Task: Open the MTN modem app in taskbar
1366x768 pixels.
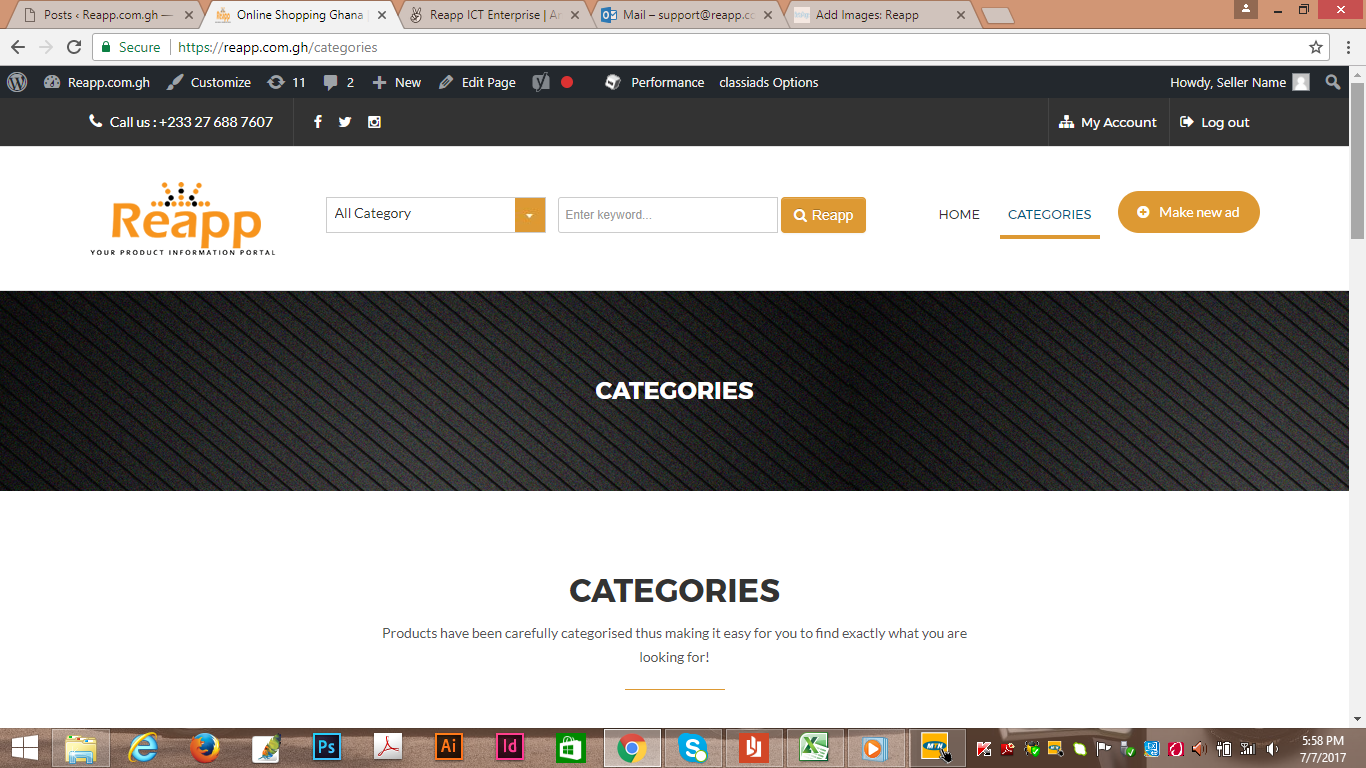Action: point(937,748)
